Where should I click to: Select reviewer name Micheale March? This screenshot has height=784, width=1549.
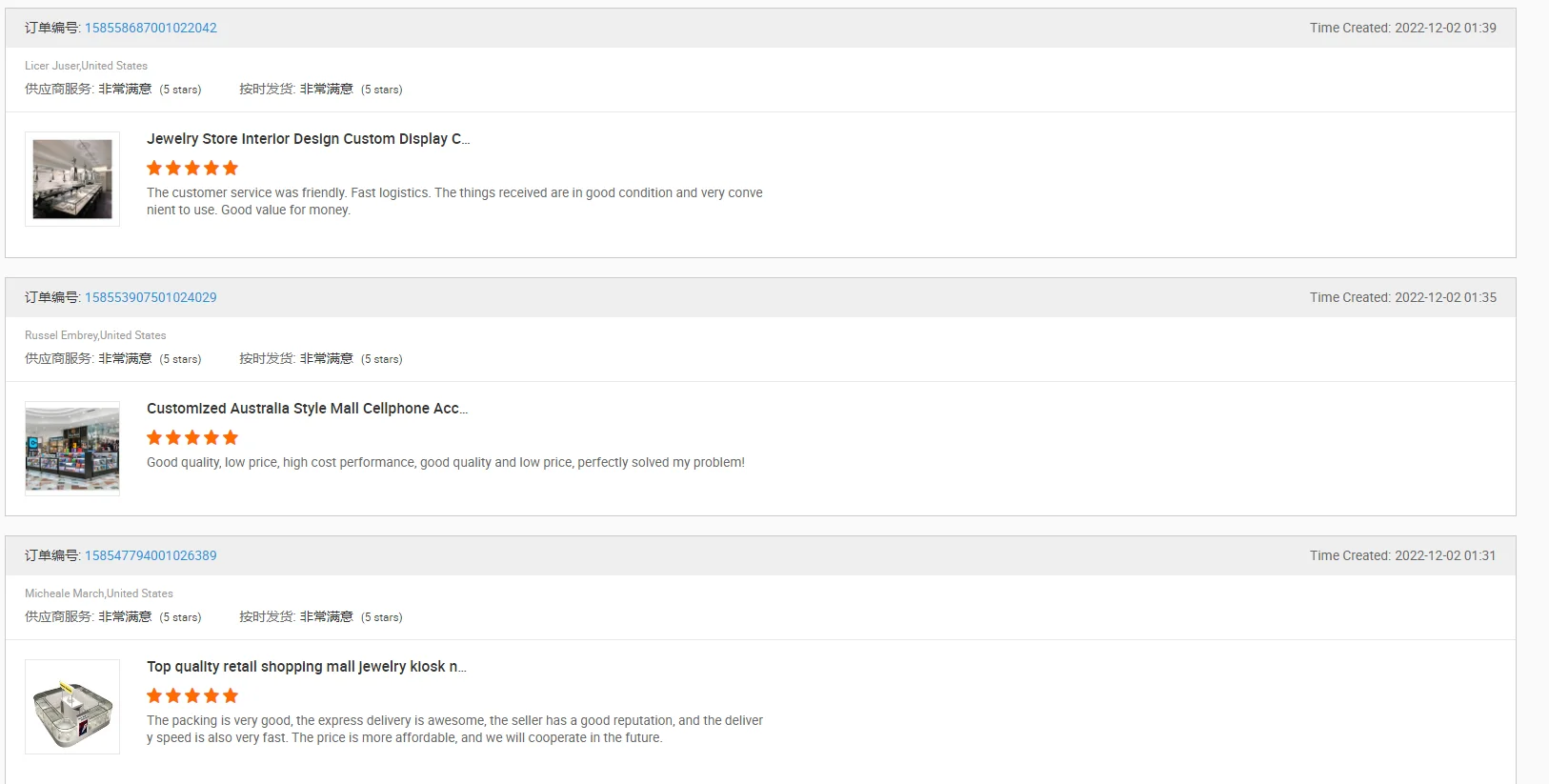click(64, 593)
